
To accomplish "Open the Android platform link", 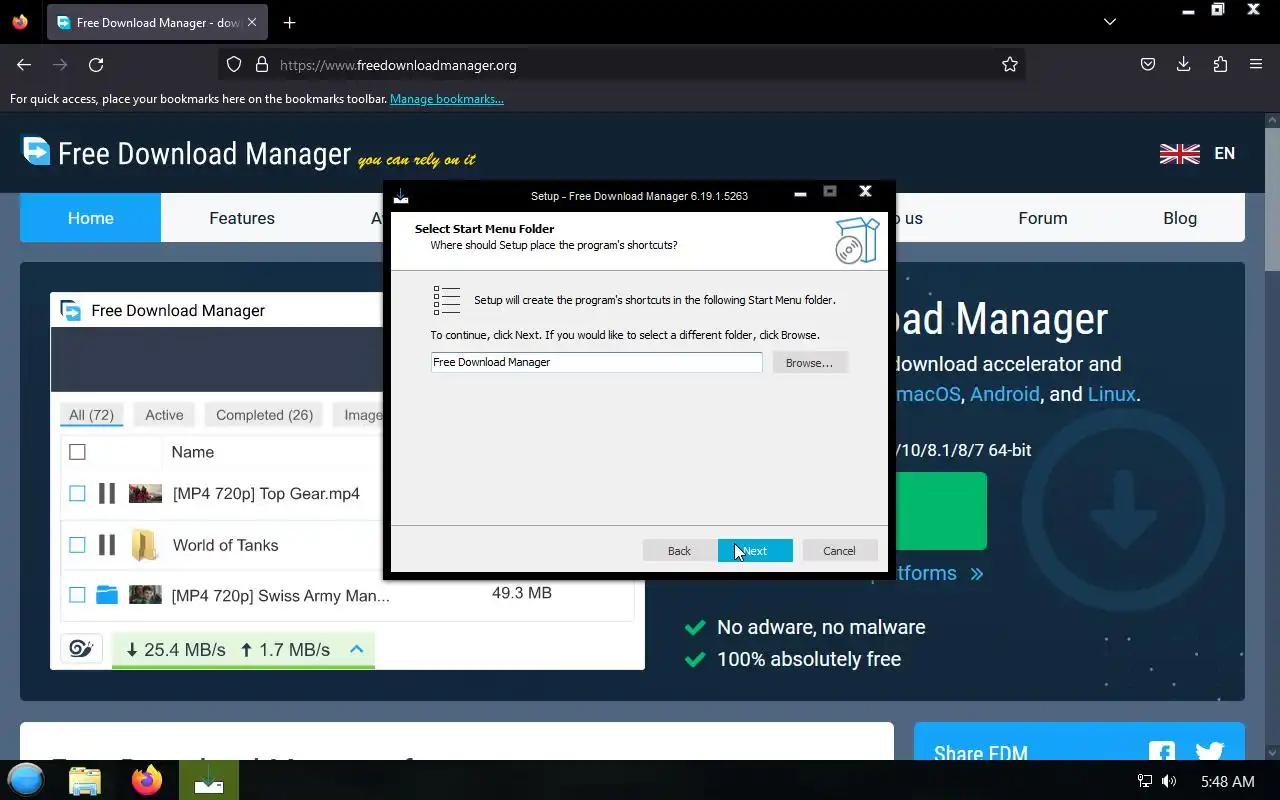I will [x=1004, y=394].
